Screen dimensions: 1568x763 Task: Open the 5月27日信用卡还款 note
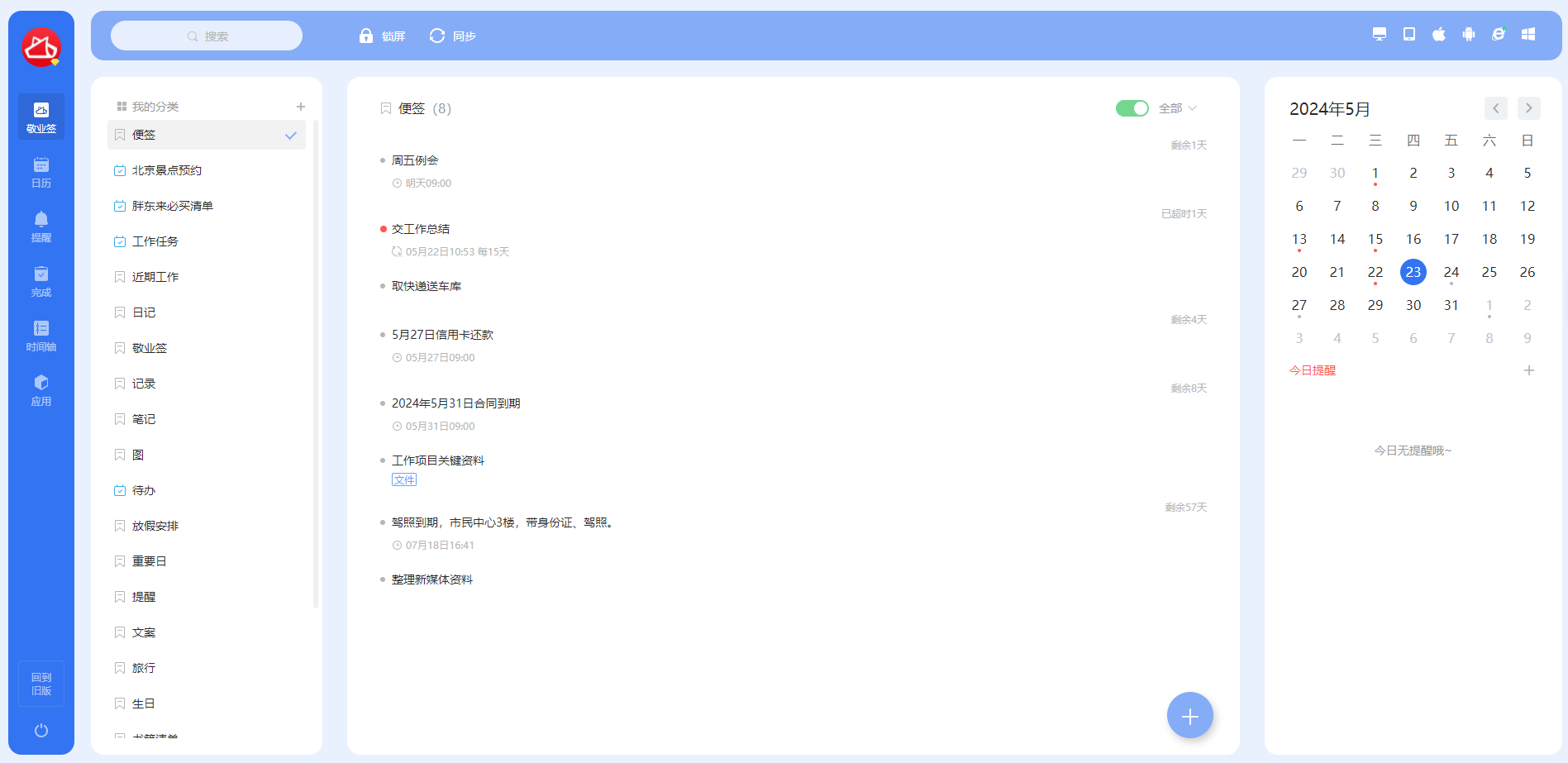pyautogui.click(x=442, y=335)
